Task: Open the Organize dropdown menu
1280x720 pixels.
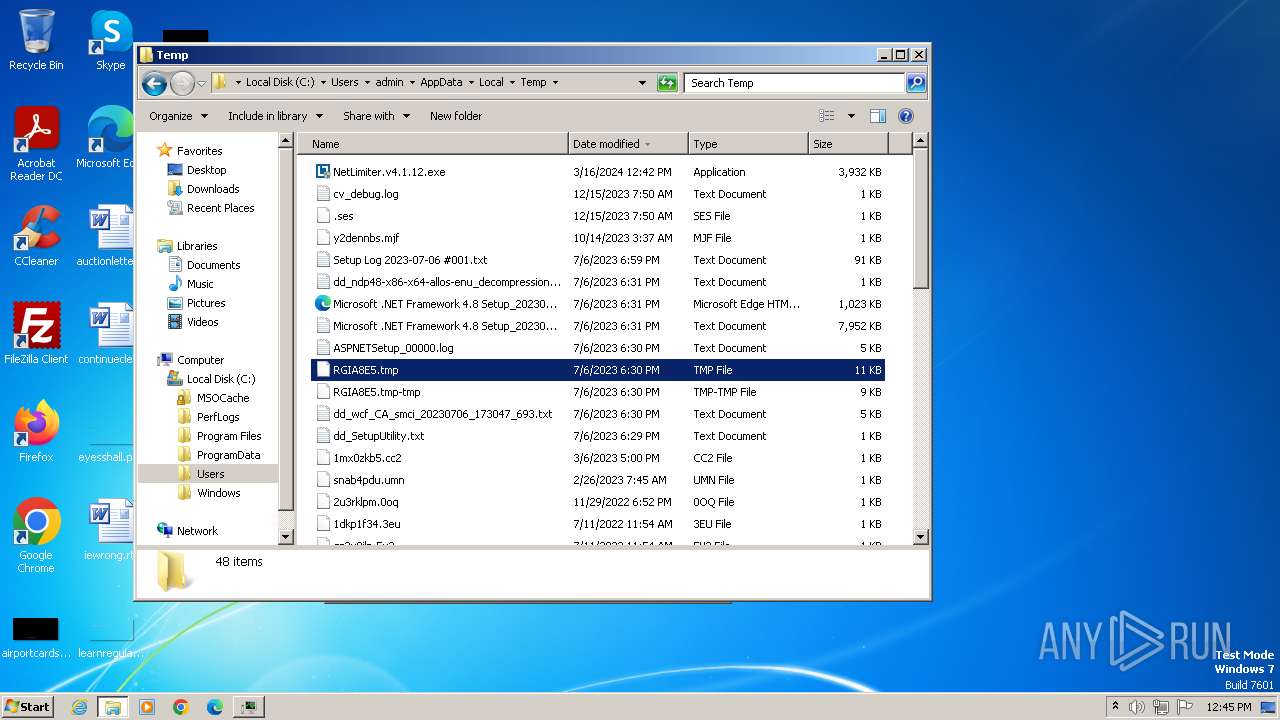Action: 178,116
